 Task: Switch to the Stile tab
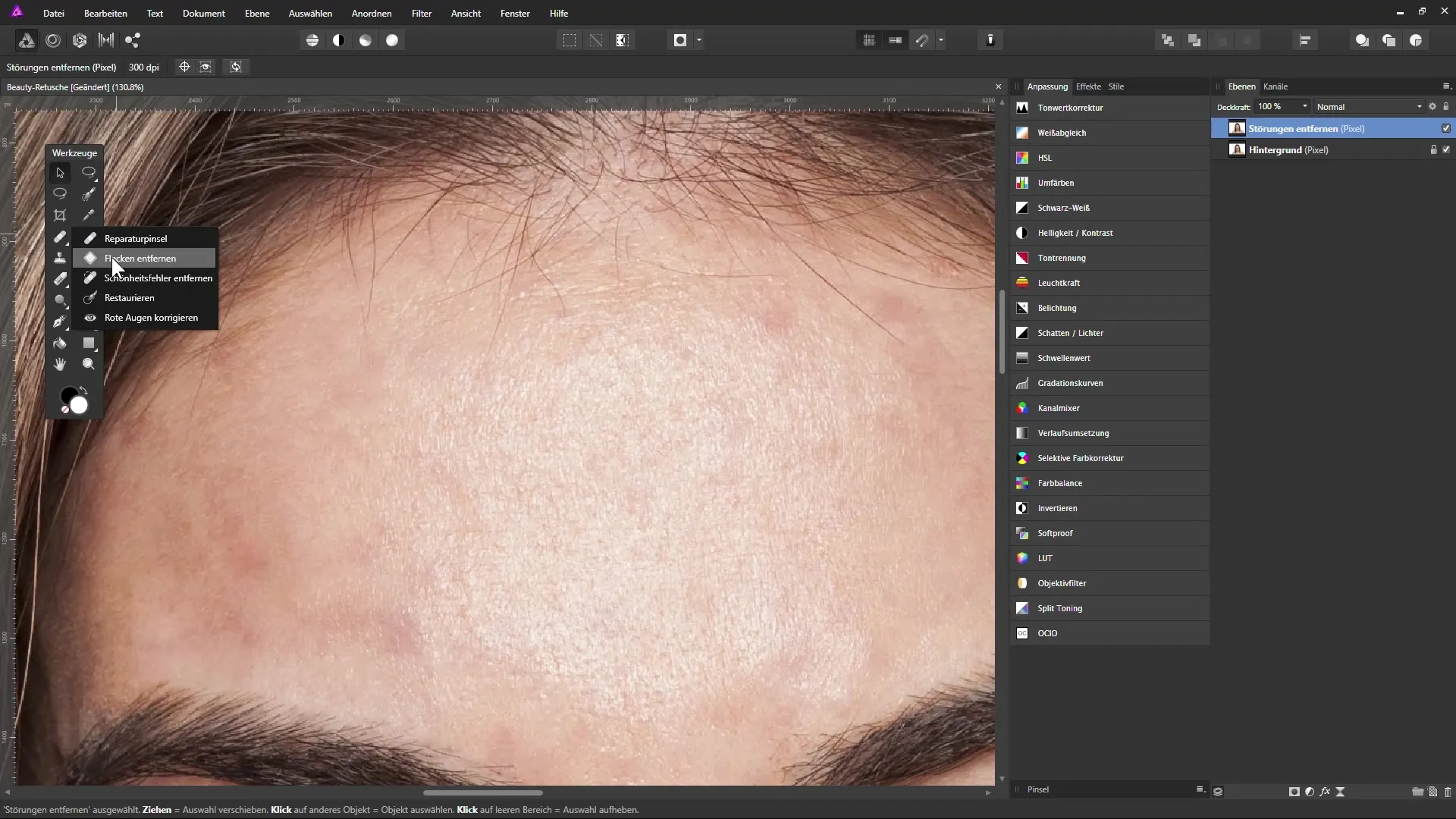coord(1116,86)
